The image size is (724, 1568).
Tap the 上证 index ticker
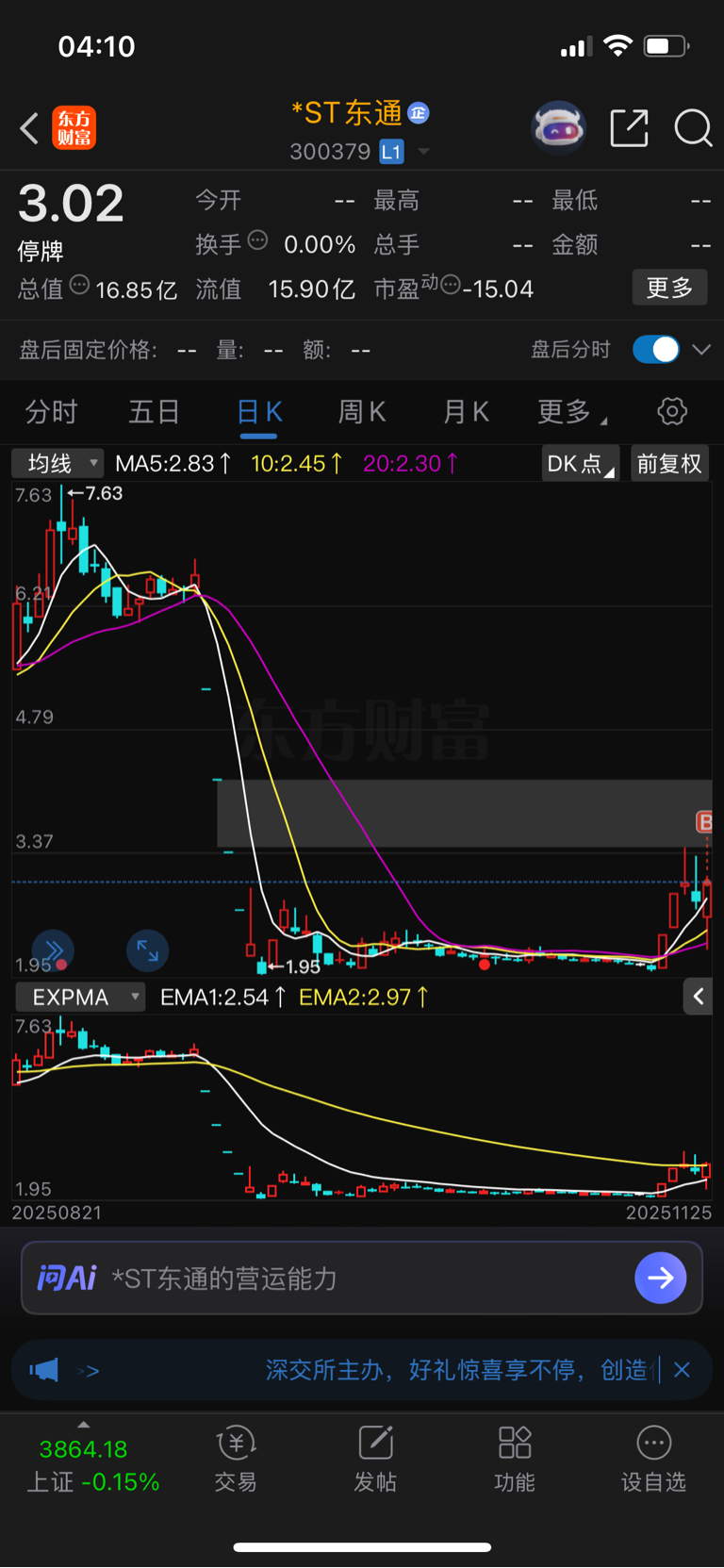click(92, 1465)
